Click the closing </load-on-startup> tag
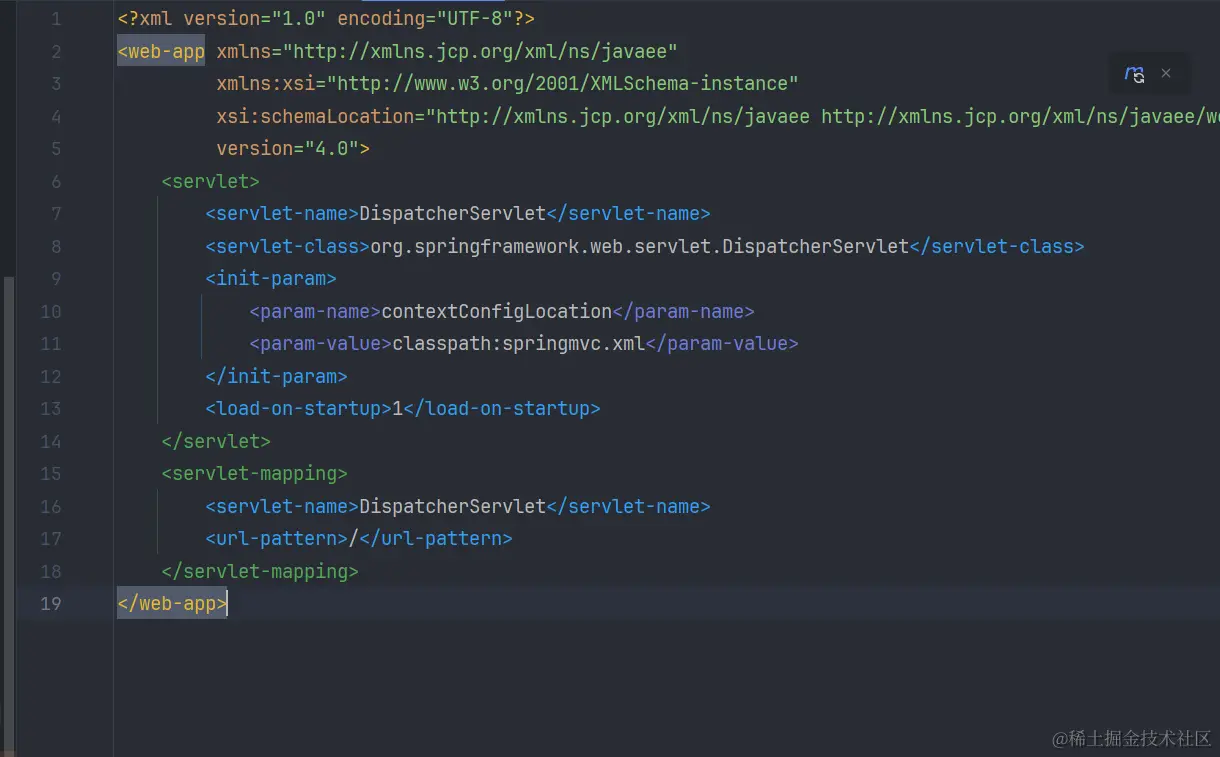The width and height of the screenshot is (1220, 757). 502,408
